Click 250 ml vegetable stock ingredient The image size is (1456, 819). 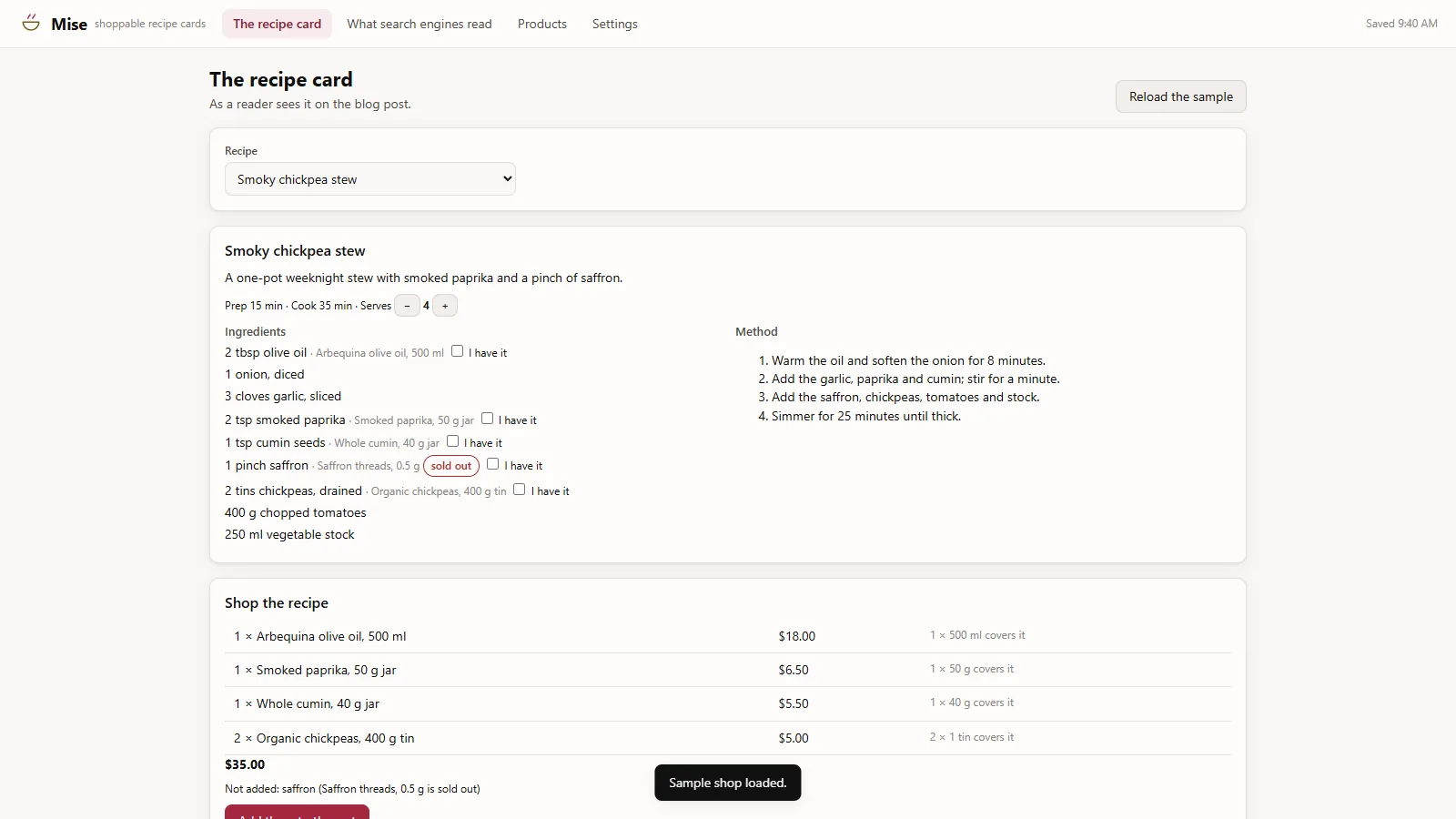(289, 534)
